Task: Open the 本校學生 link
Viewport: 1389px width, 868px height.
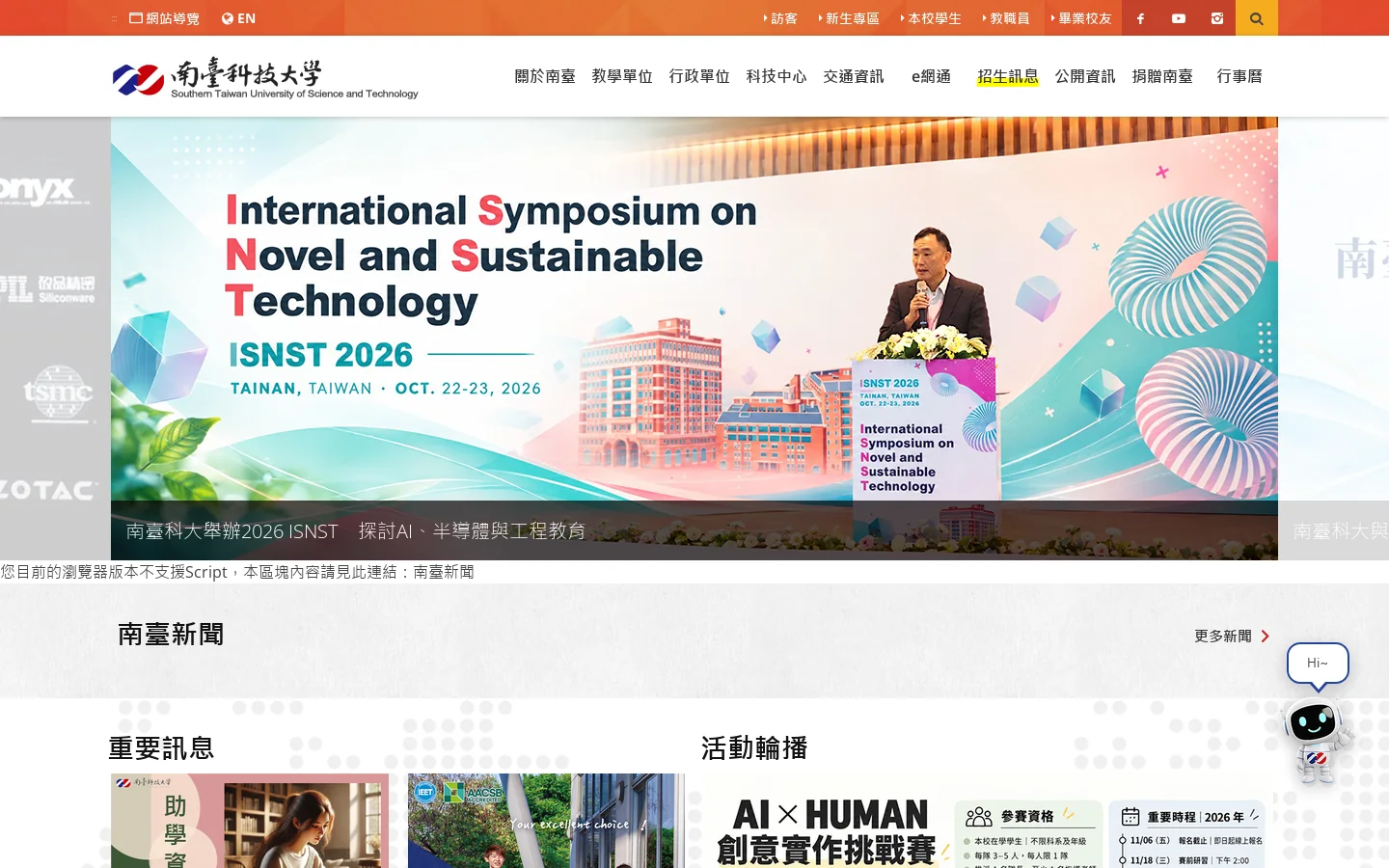Action: (931, 18)
